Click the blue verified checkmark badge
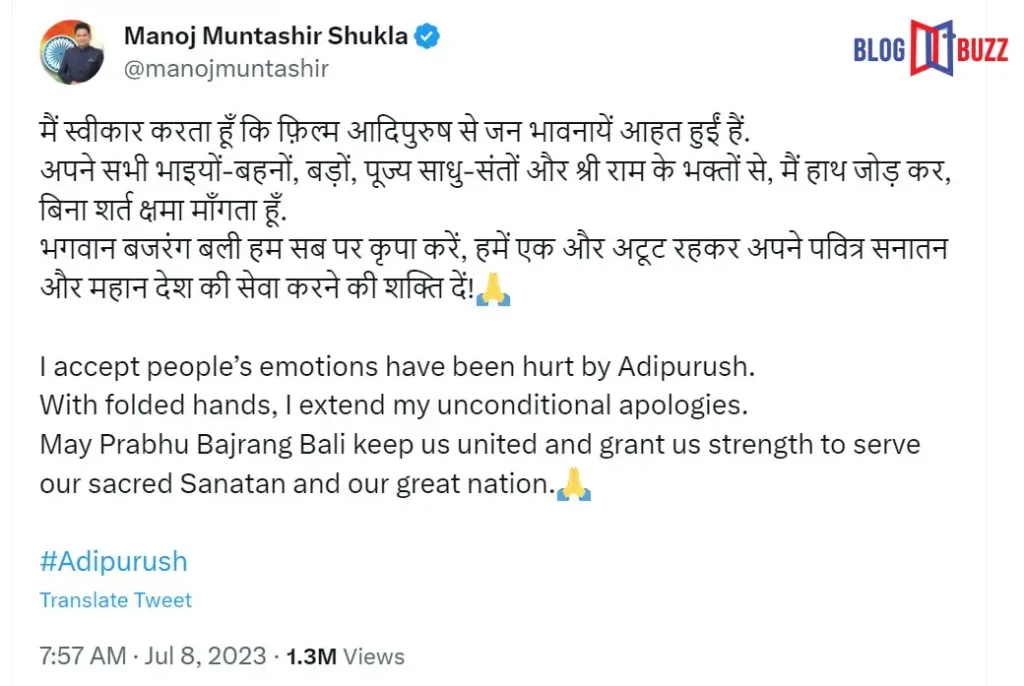 pyautogui.click(x=427, y=36)
